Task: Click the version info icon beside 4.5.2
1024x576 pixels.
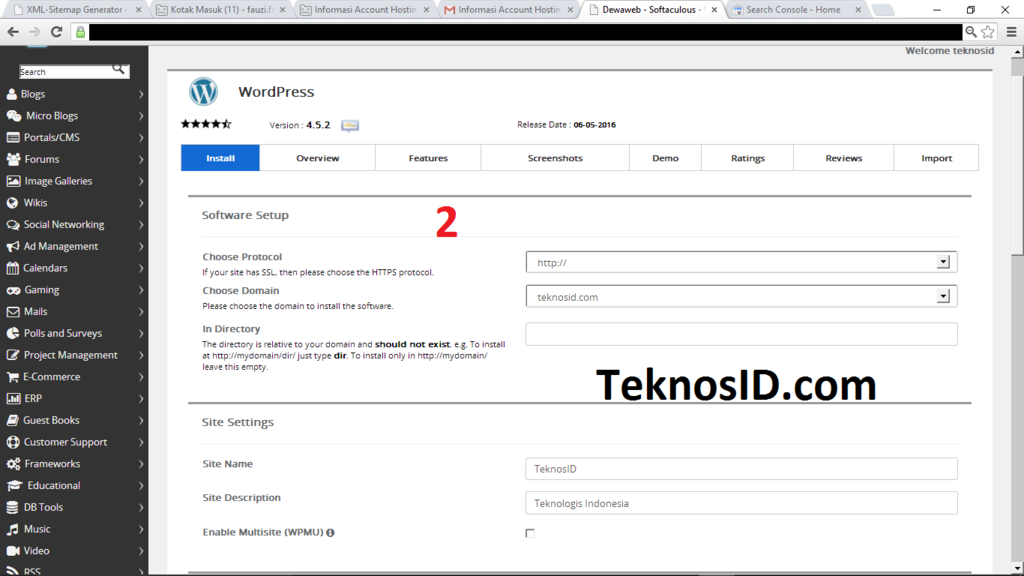Action: (x=350, y=125)
